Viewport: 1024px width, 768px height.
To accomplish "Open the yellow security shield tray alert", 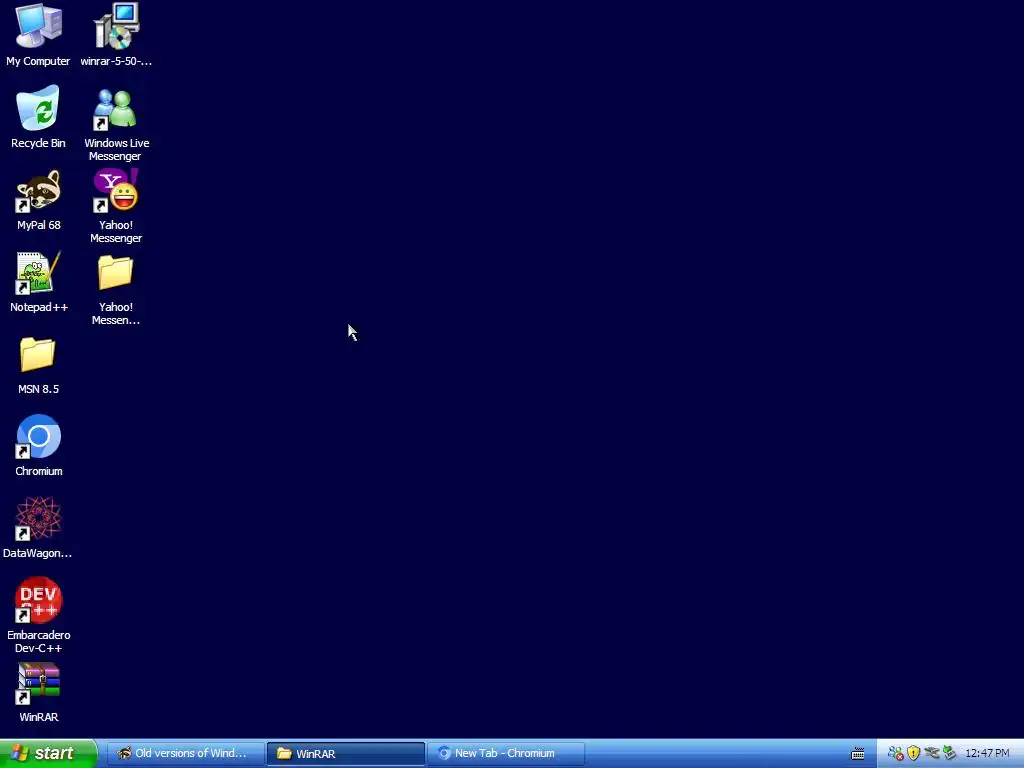I will (914, 754).
